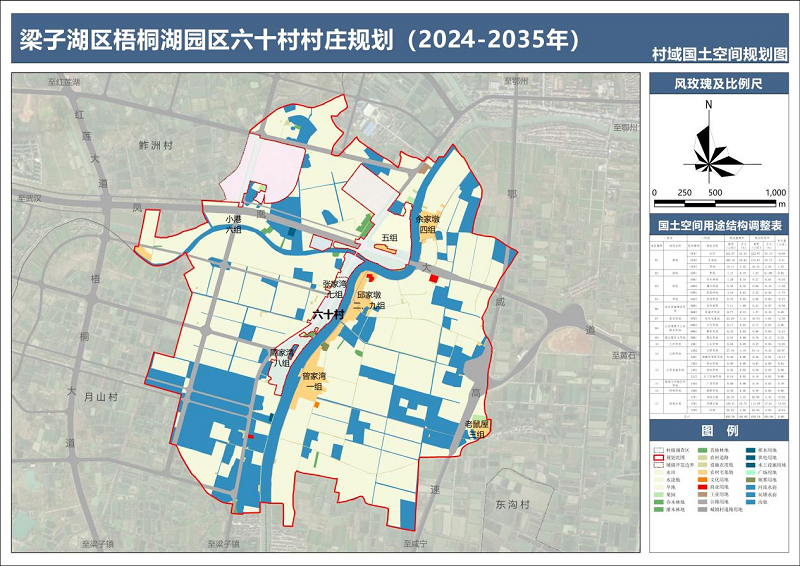Click the red-outlined 规划范围 legend symbol
Image resolution: width=800 pixels, height=566 pixels.
click(659, 458)
